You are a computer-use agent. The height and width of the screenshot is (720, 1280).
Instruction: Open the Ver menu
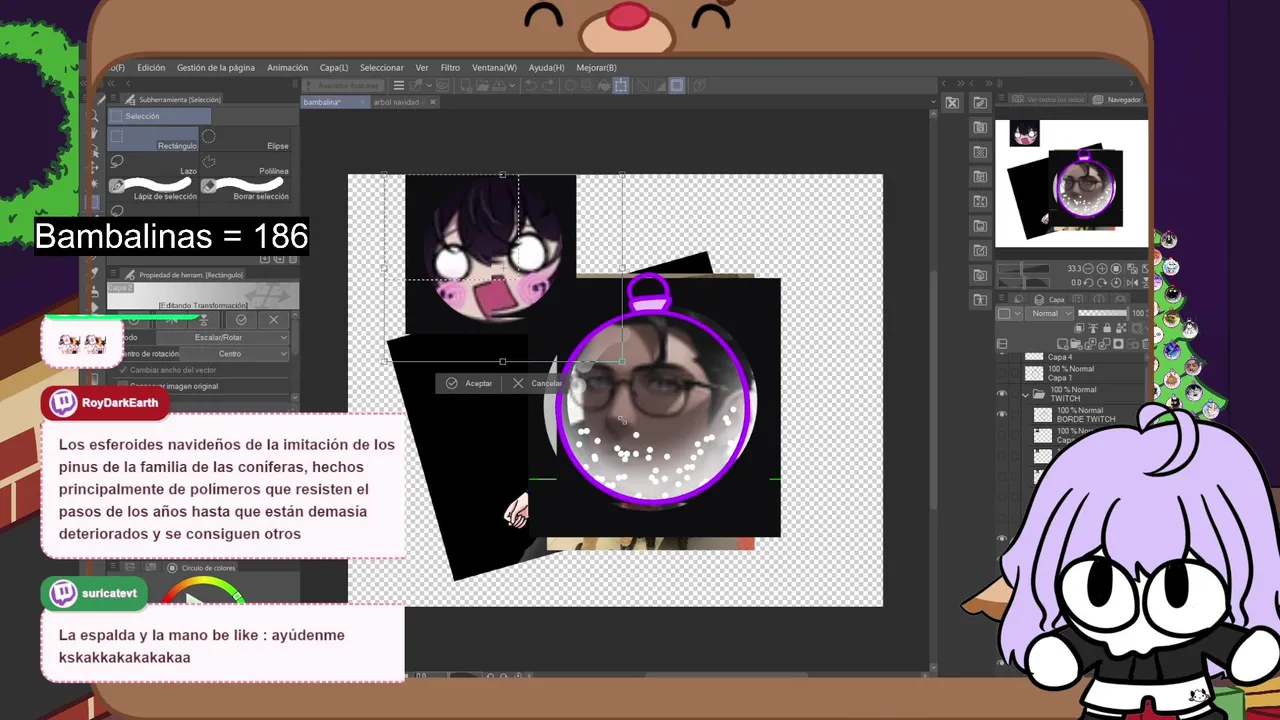[422, 68]
